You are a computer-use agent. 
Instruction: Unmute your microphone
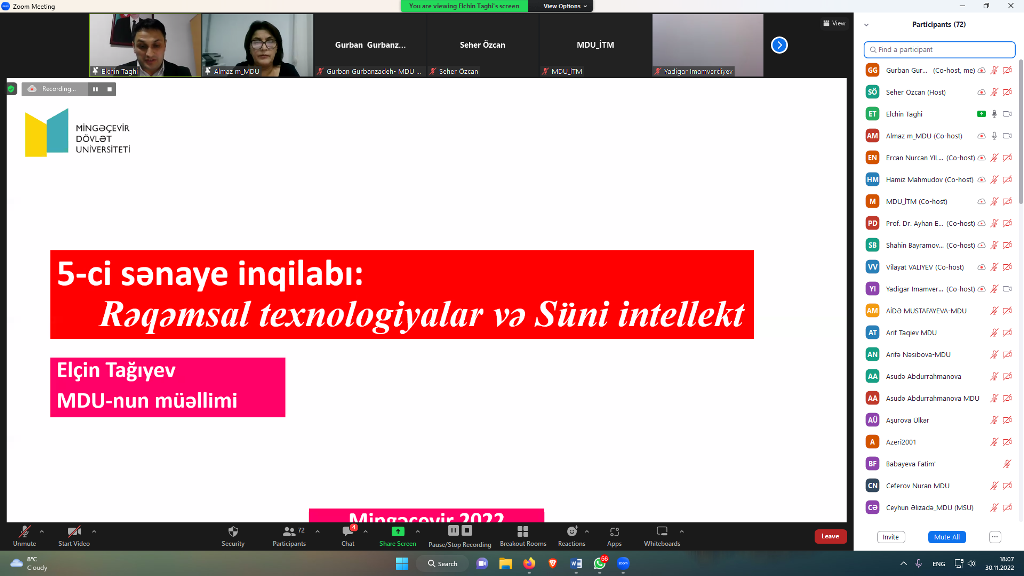[23, 531]
